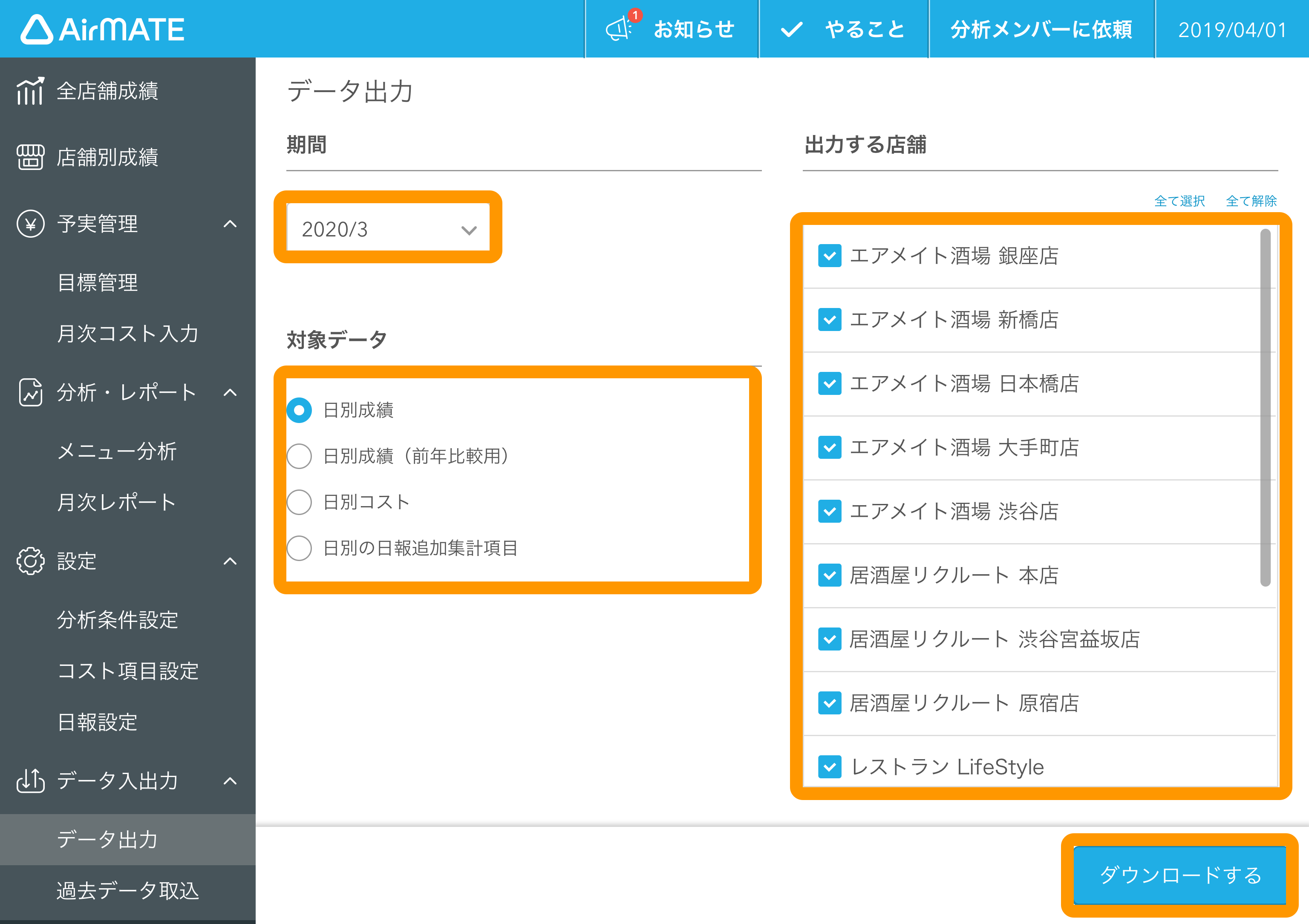Click the 予実管理 yen icon

[30, 224]
